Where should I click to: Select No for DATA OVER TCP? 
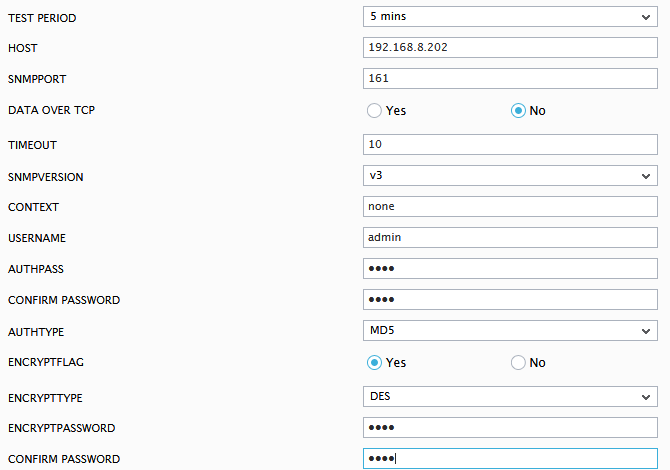pos(518,111)
